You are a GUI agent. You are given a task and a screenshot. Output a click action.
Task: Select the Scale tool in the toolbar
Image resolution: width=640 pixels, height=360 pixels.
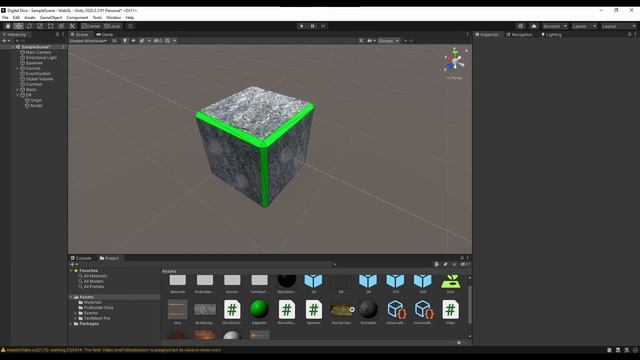point(40,26)
